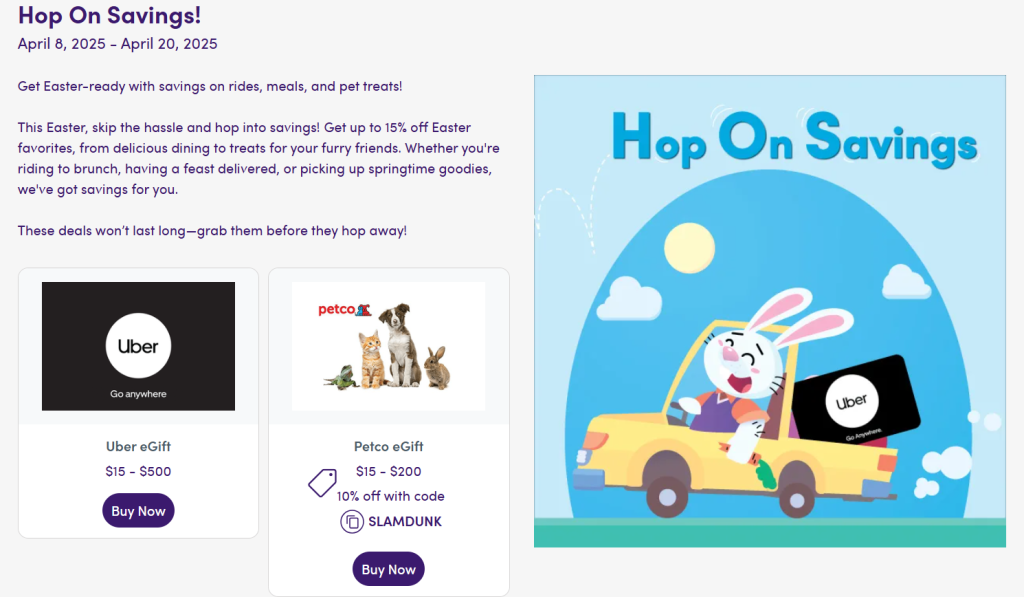Viewport: 1024px width, 597px height.
Task: Click the price tag discount icon
Action: pos(321,483)
